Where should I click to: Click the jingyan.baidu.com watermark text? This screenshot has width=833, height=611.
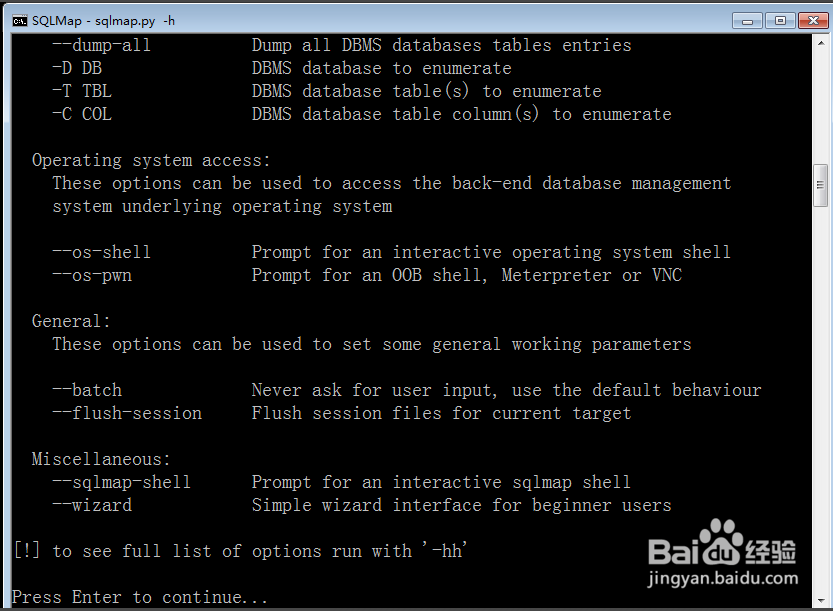[722, 578]
